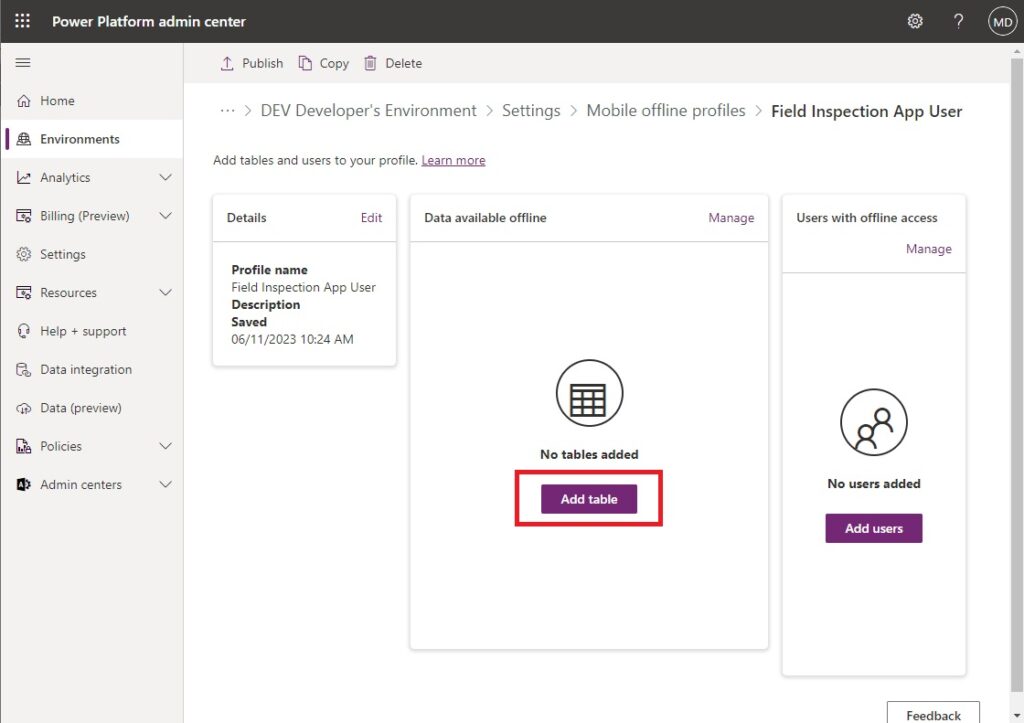The image size is (1024, 723).
Task: Open Data (preview) from the sidebar
Action: pos(78,408)
